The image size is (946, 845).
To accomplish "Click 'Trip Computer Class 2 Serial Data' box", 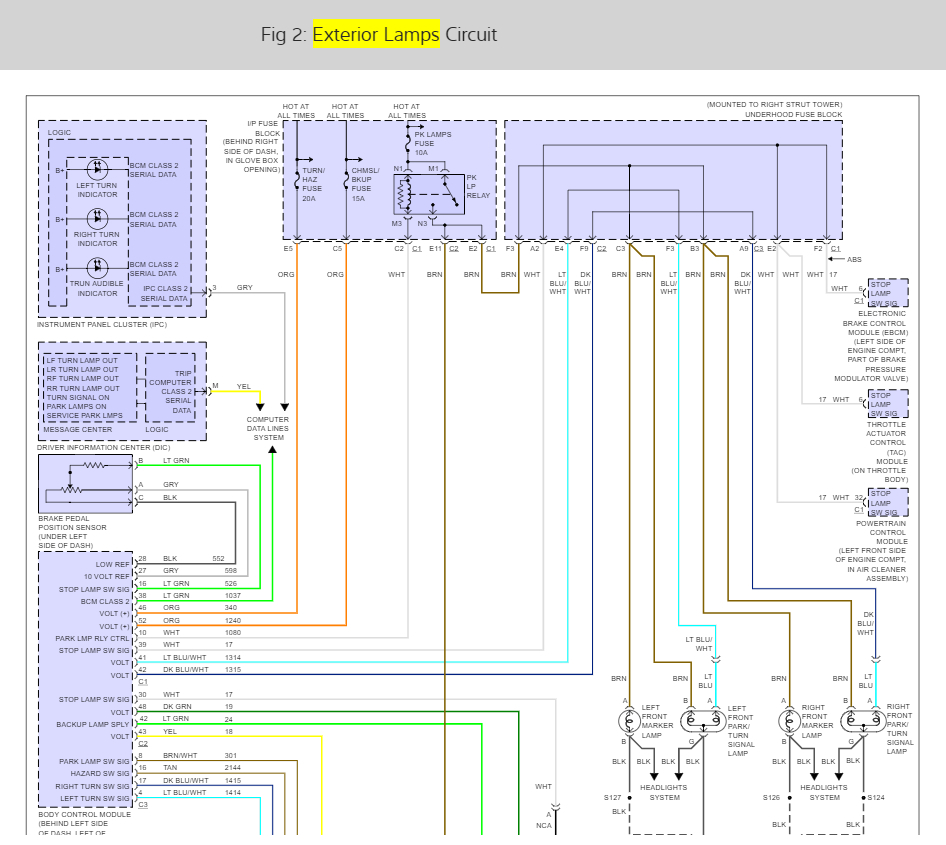I will [171, 388].
